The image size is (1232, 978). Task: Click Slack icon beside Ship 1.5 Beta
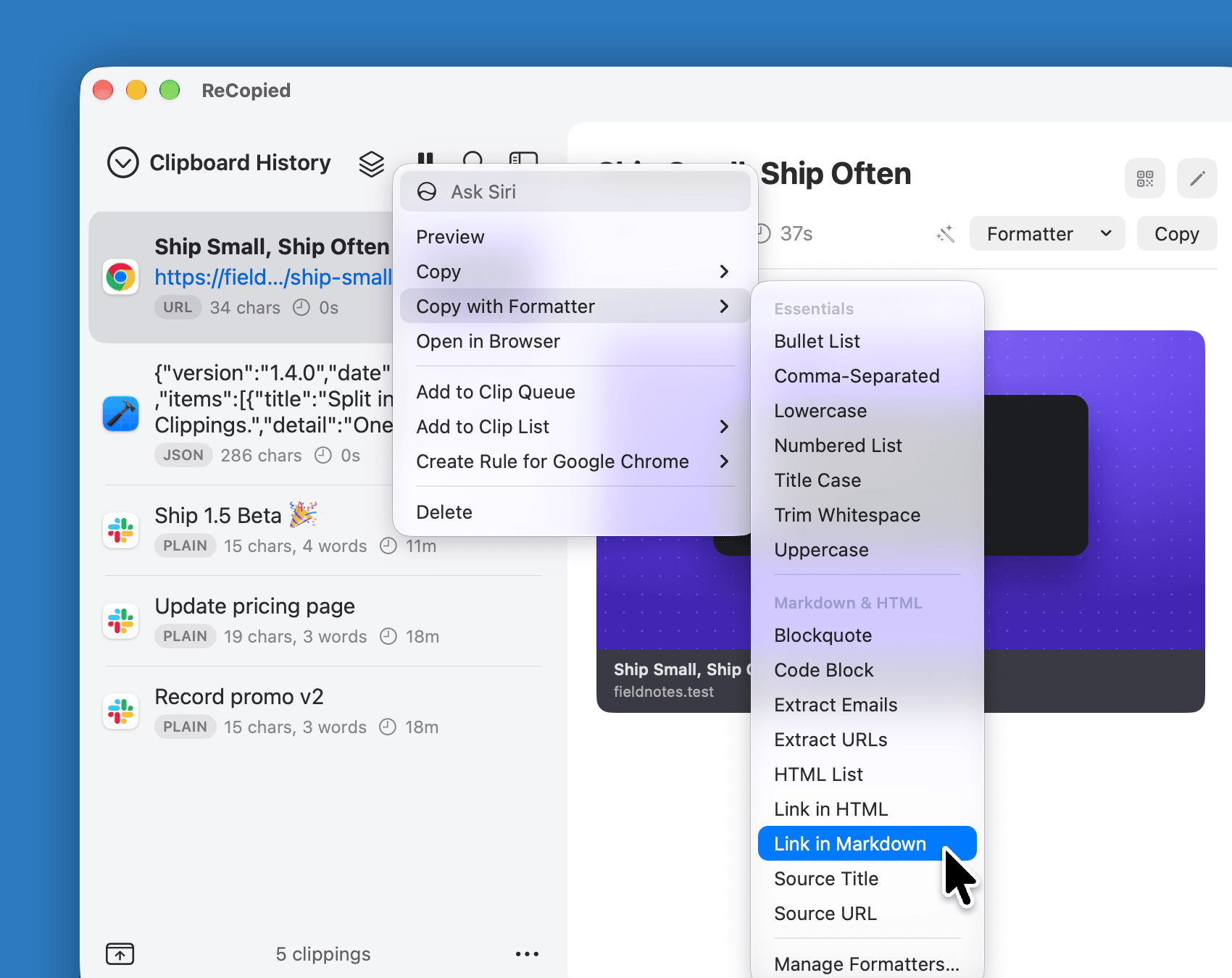click(x=120, y=530)
